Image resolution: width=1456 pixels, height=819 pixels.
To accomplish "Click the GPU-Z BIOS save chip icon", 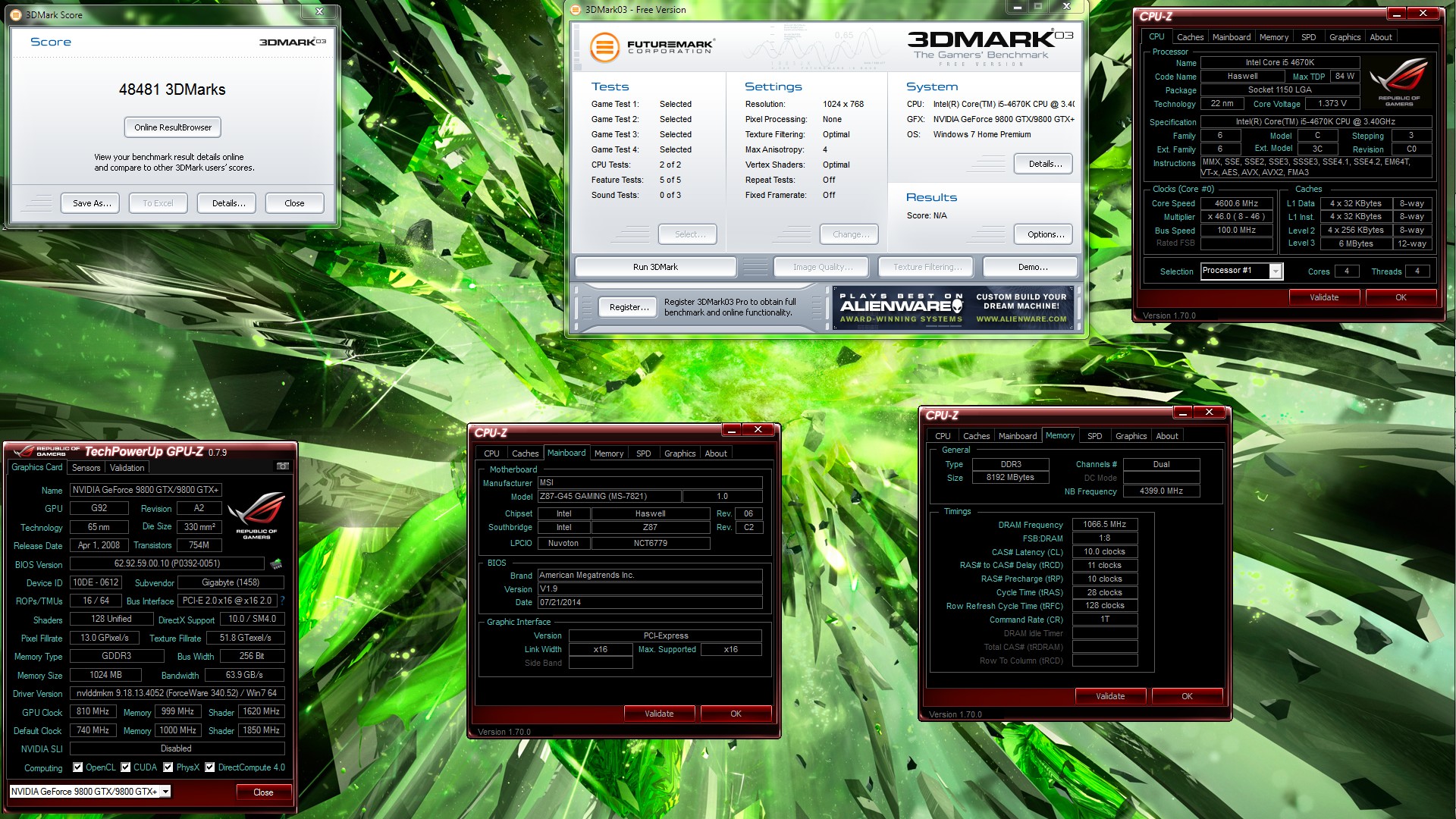I will [x=276, y=563].
